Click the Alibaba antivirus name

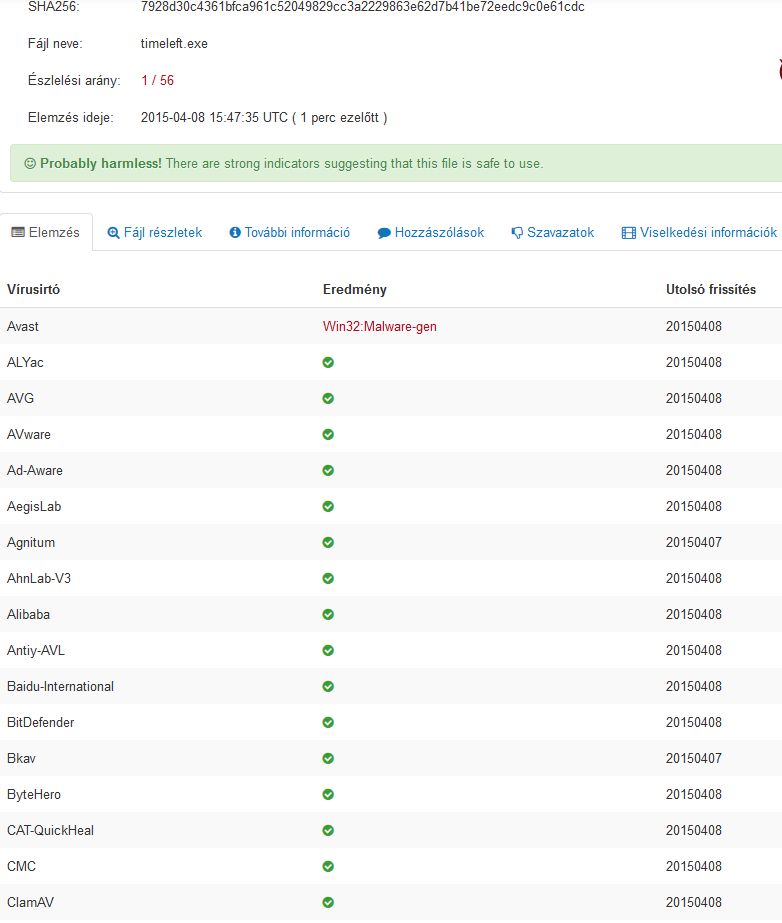(x=28, y=615)
